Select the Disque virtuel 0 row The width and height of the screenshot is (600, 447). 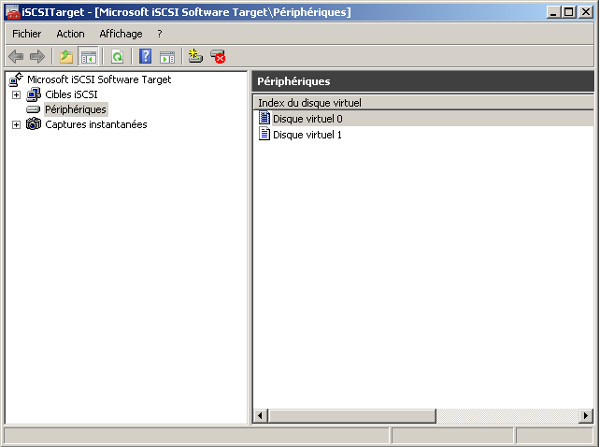click(423, 119)
